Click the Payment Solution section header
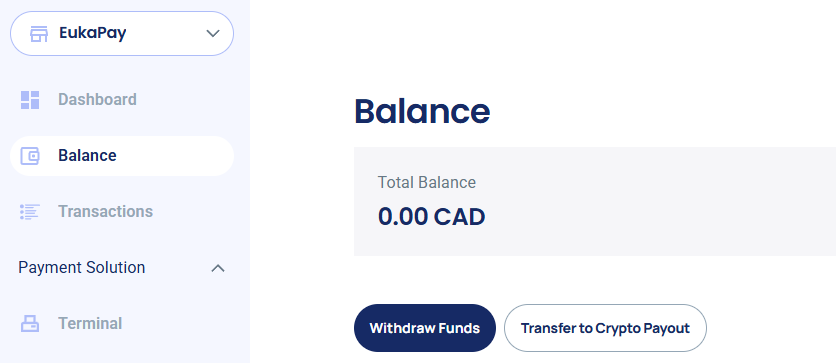Screen dimensions: 836x363 pyautogui.click(x=122, y=268)
